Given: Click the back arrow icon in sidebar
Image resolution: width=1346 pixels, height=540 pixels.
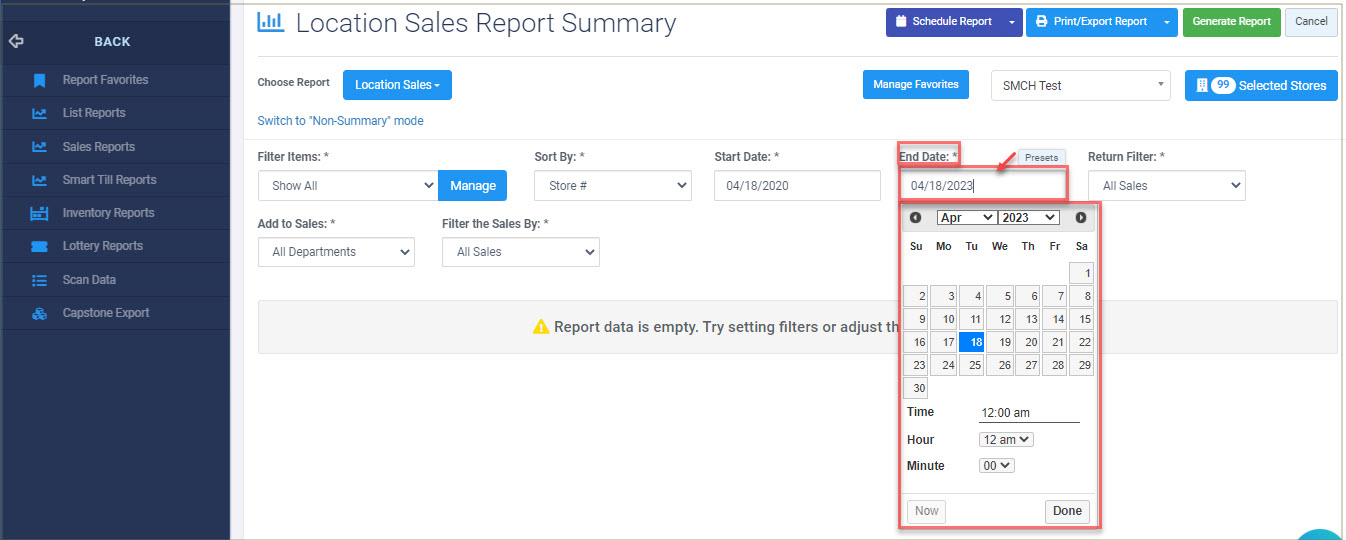Looking at the screenshot, I should tap(15, 42).
